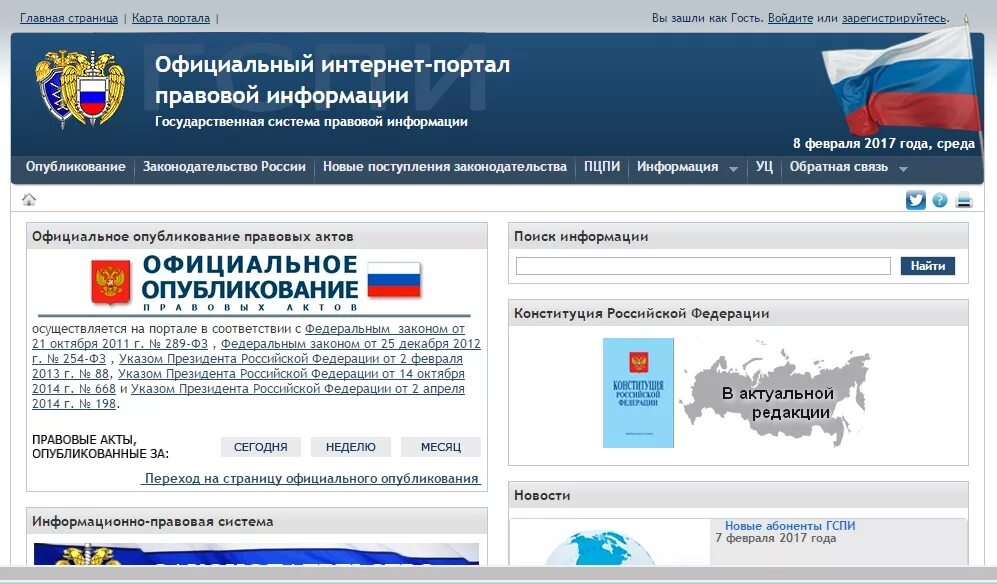The width and height of the screenshot is (997, 584).
Task: Open the Информация menu
Action: pyautogui.click(x=678, y=167)
